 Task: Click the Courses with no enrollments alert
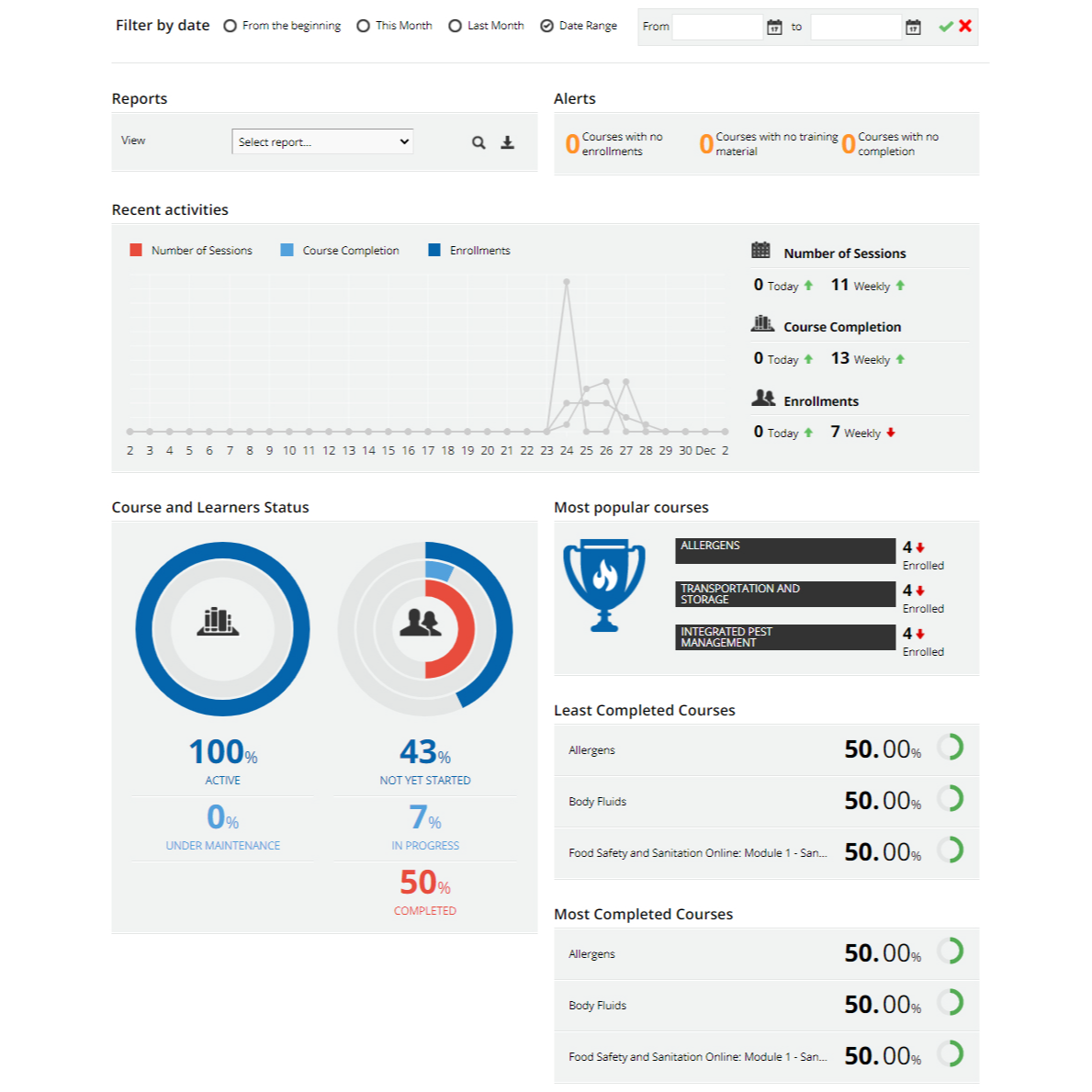614,144
